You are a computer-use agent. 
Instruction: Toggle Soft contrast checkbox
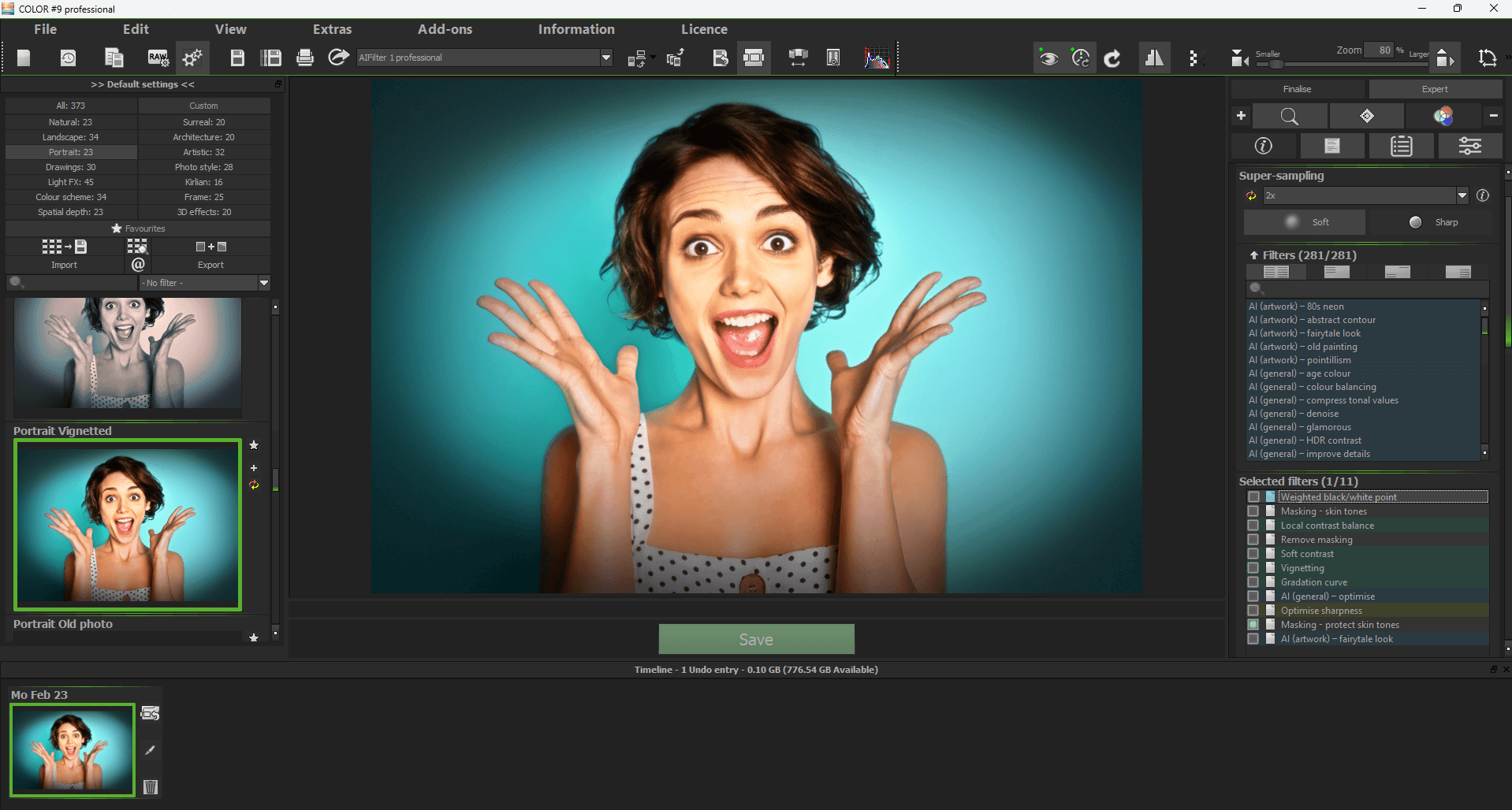point(1253,554)
